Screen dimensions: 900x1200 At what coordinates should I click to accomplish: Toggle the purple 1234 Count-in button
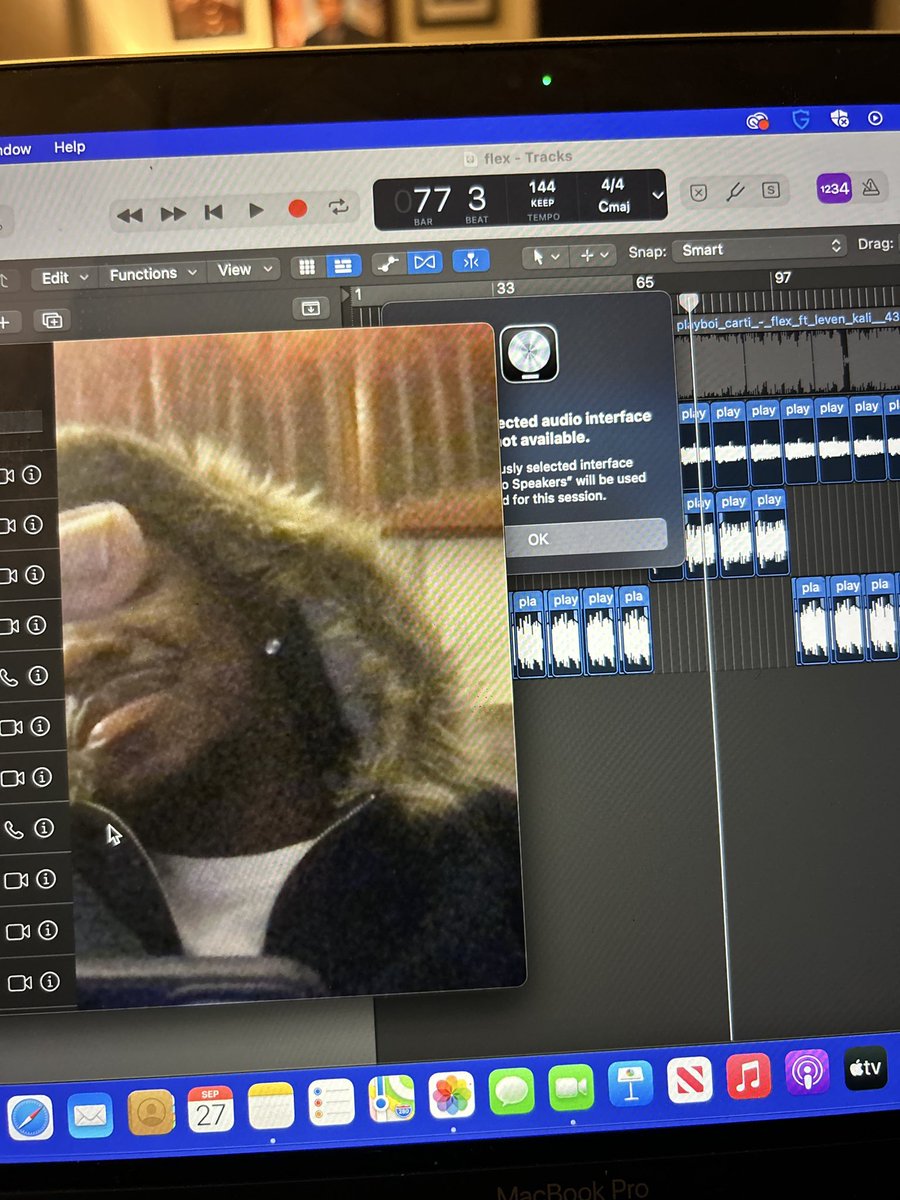point(833,187)
